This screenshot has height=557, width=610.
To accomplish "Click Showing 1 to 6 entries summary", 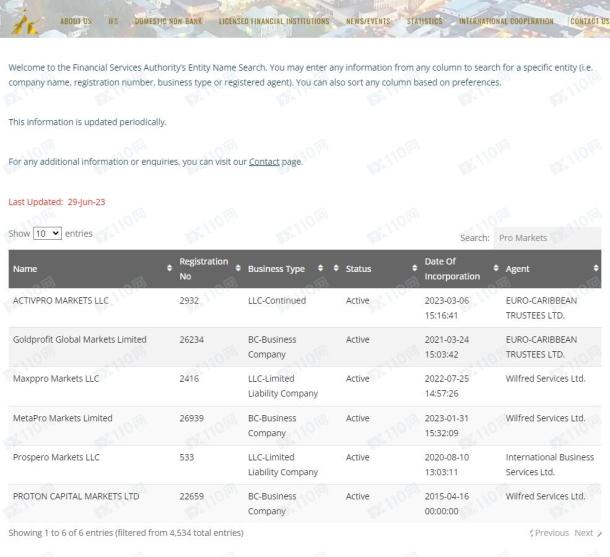I will [126, 533].
